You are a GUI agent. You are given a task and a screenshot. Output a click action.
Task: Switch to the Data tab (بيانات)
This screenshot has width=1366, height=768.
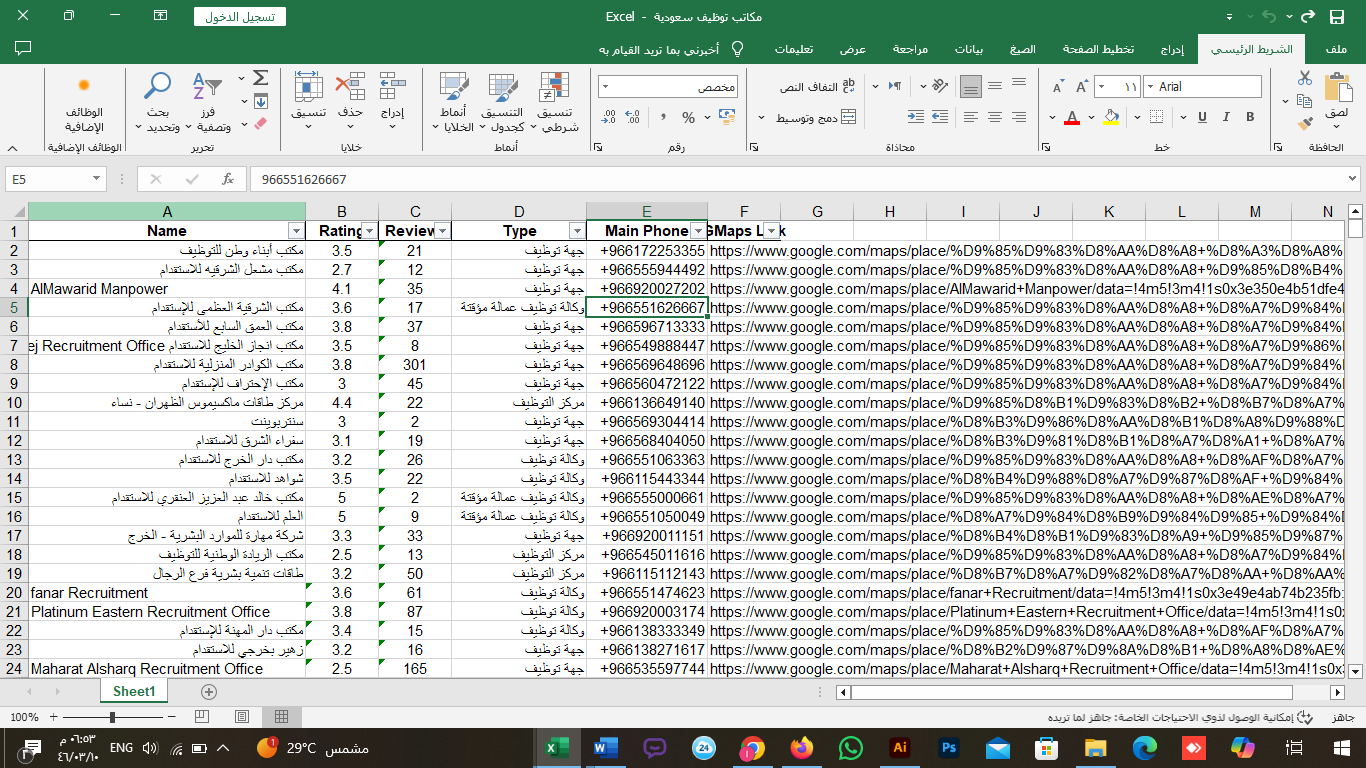968,49
